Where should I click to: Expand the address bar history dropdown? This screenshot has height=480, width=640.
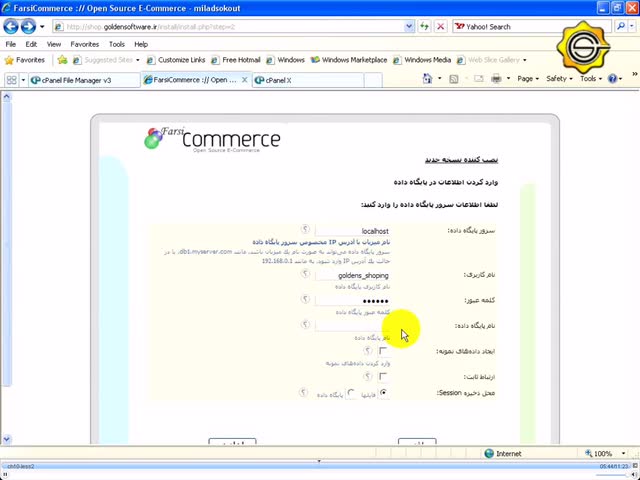pyautogui.click(x=409, y=27)
